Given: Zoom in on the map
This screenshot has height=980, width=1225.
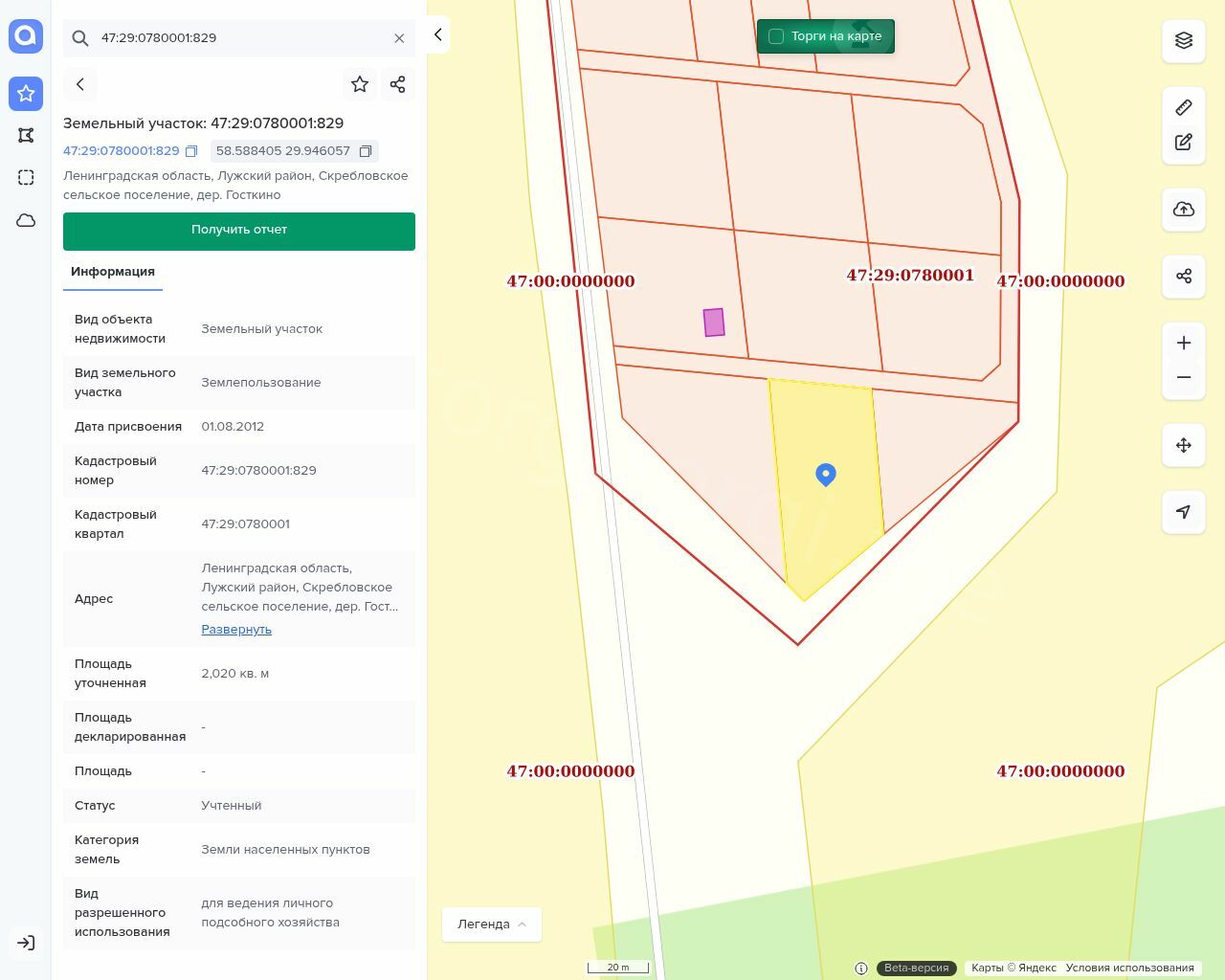Looking at the screenshot, I should (1183, 343).
